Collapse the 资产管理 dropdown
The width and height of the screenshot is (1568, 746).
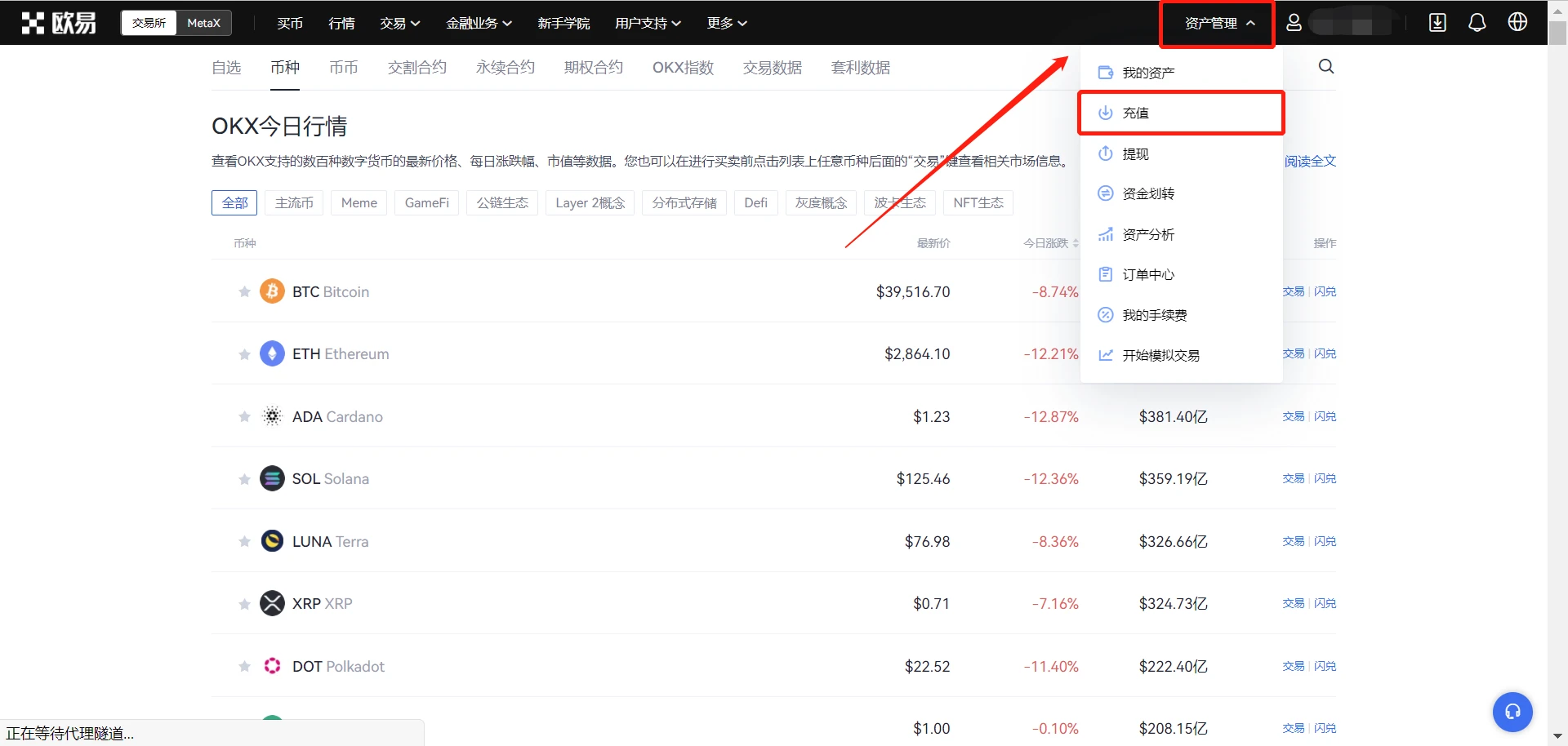1218,24
